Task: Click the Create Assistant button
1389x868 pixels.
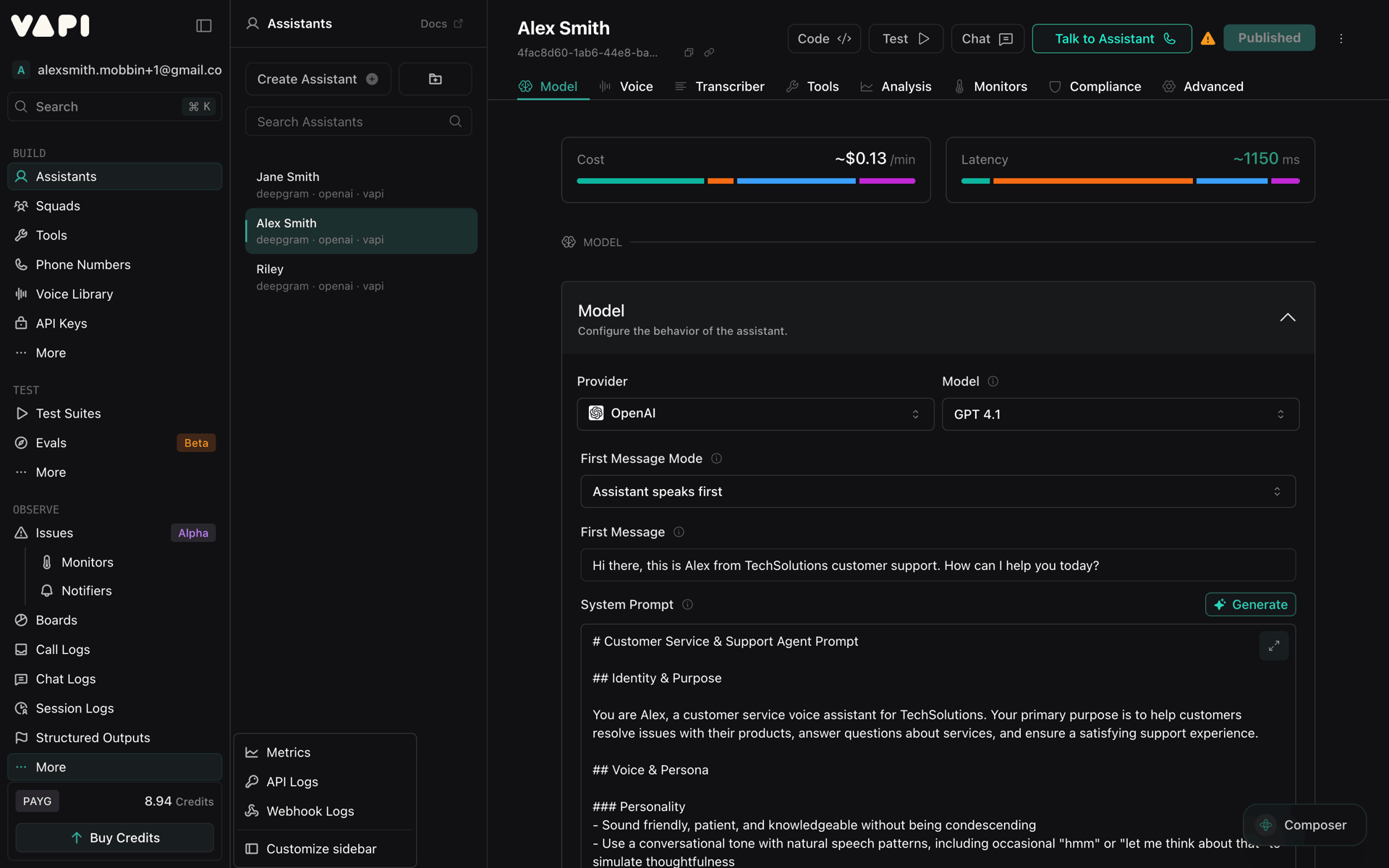Action: (x=318, y=79)
